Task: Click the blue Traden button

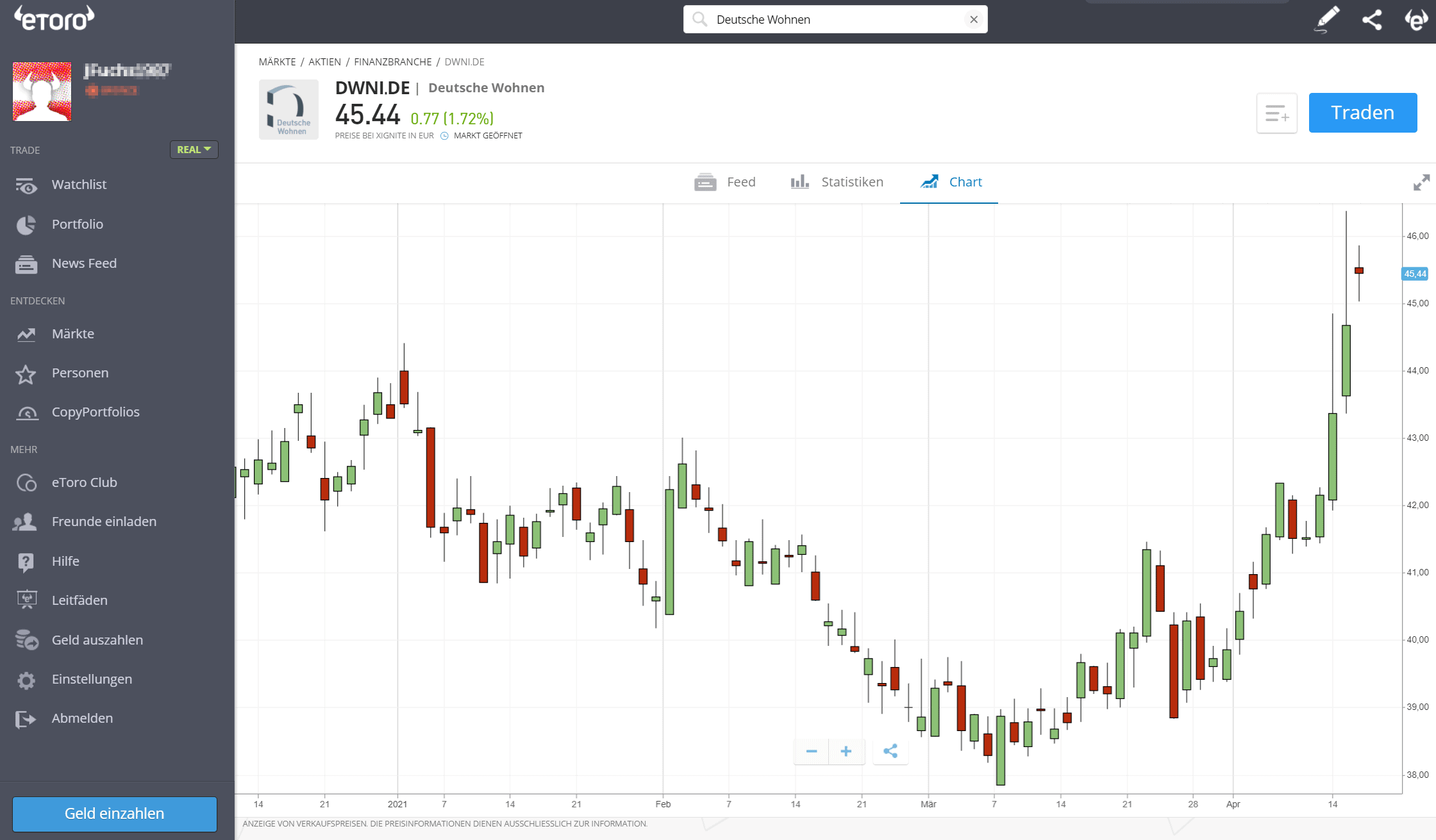Action: tap(1362, 113)
